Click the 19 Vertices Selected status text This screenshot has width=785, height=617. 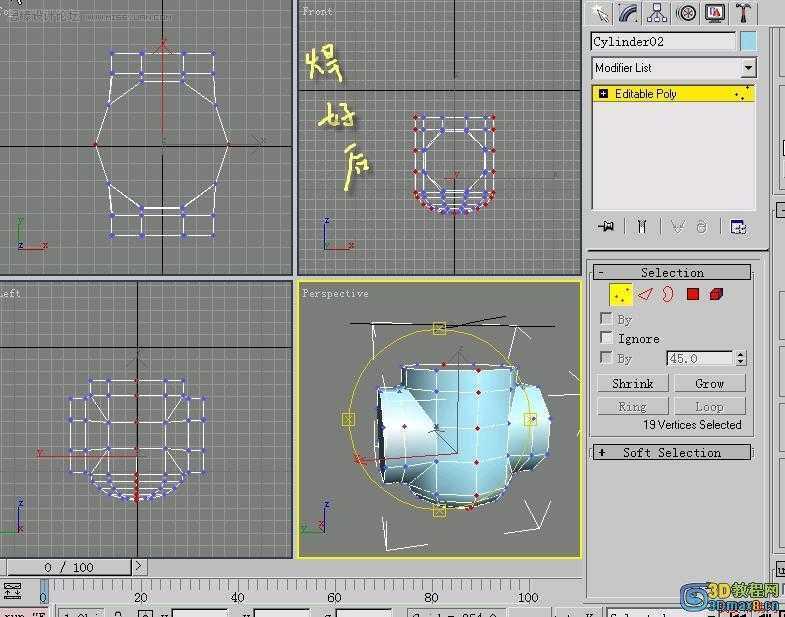(692, 425)
